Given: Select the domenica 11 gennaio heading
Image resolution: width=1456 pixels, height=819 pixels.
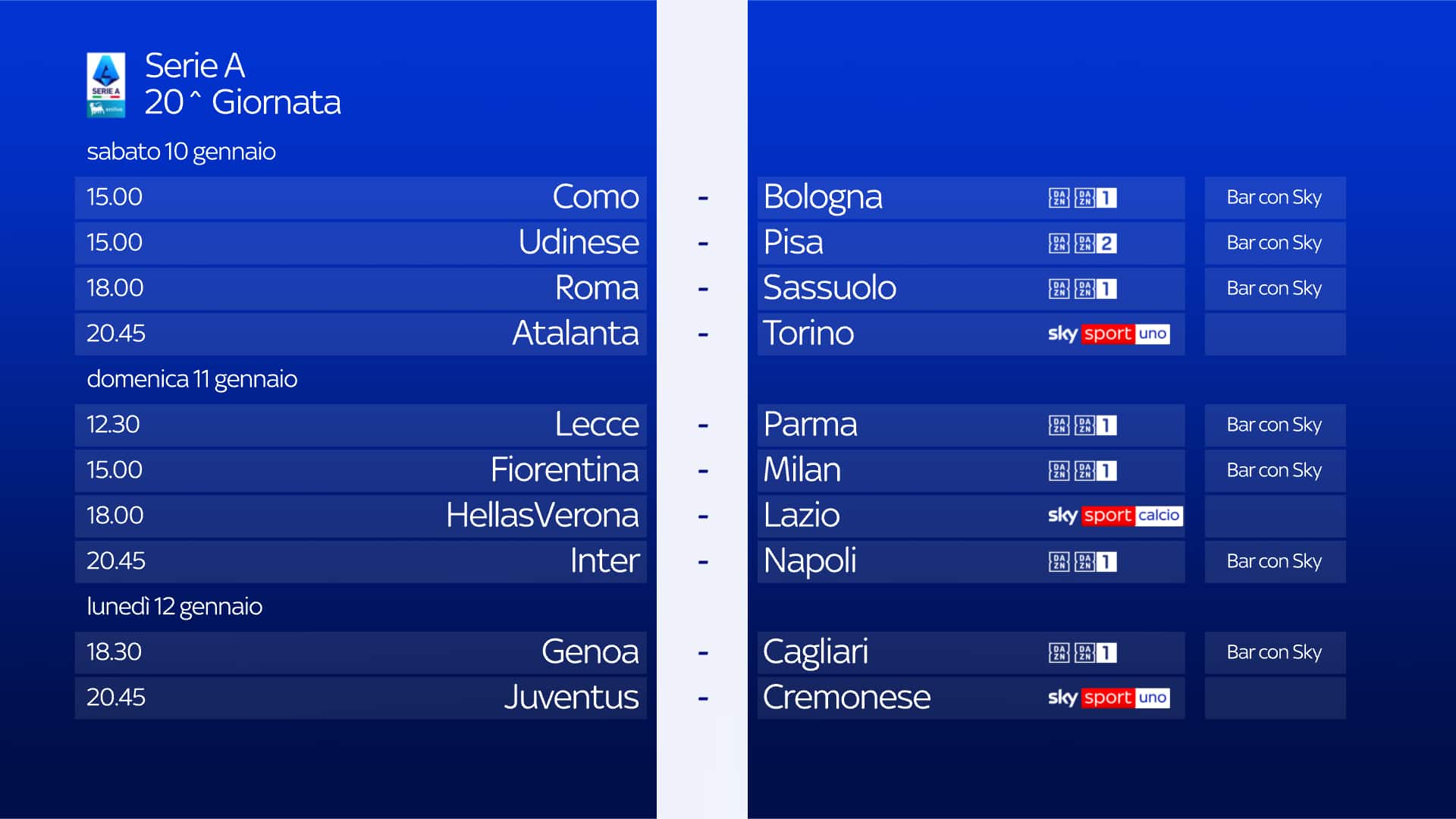Looking at the screenshot, I should (x=192, y=379).
